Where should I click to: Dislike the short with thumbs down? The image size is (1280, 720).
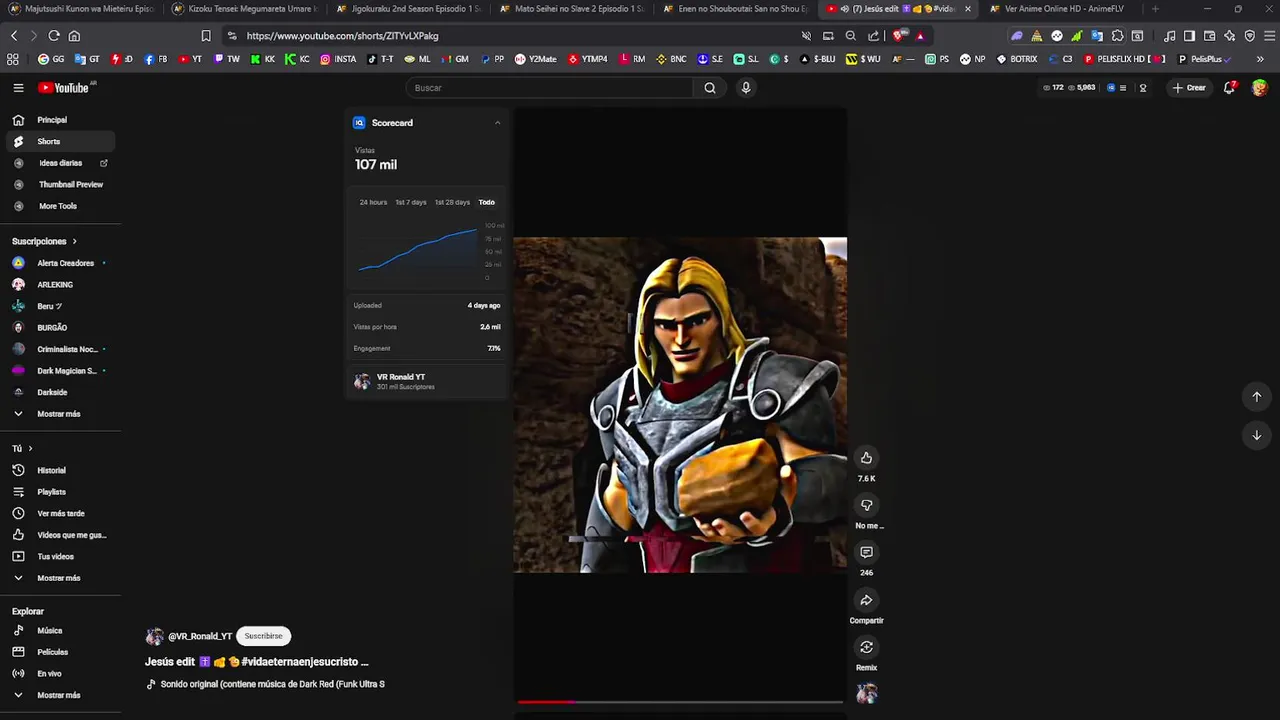pyautogui.click(x=866, y=505)
